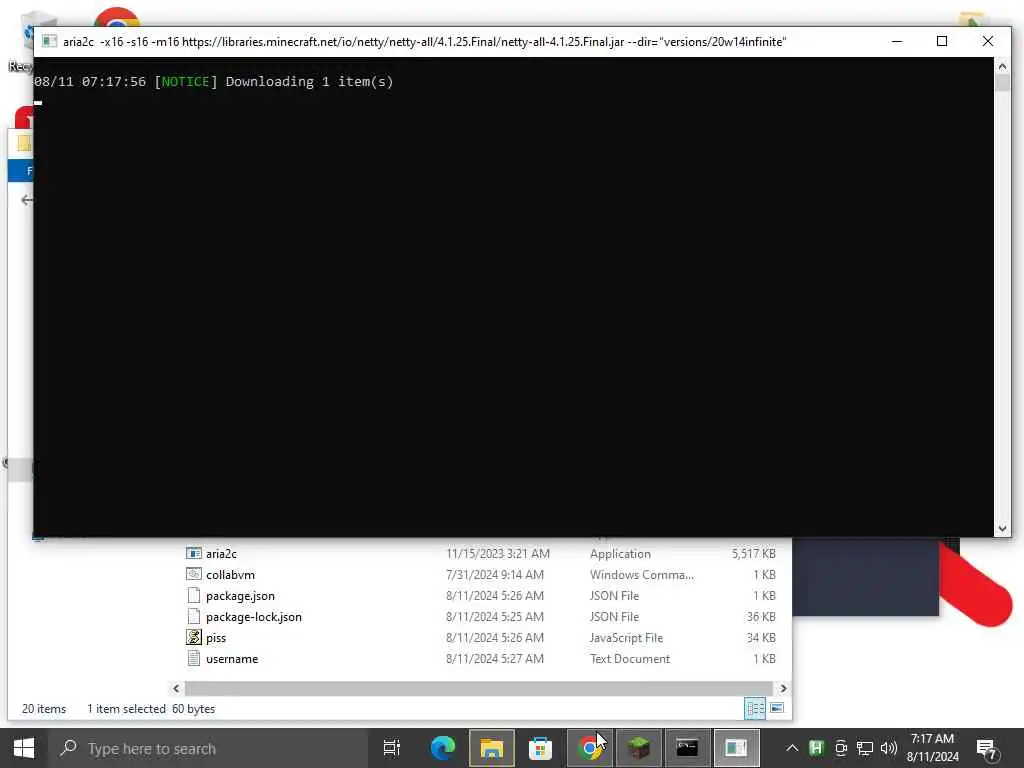Select the username text document

[232, 658]
